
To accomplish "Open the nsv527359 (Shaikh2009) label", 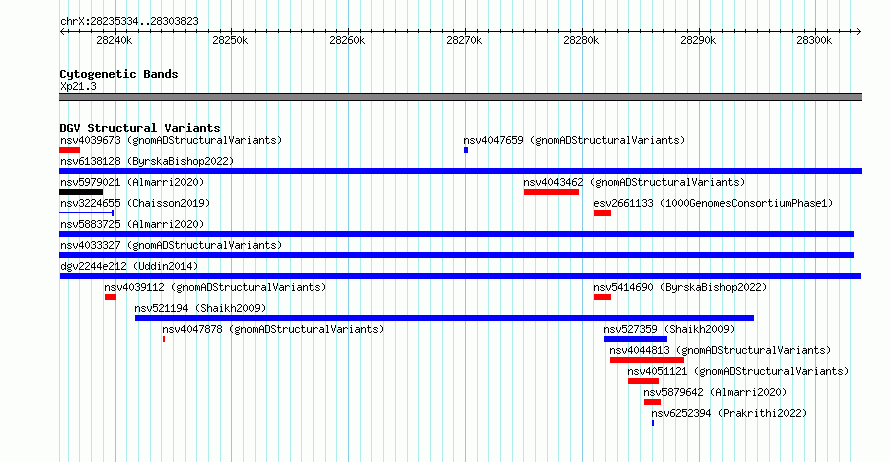I will 669,329.
